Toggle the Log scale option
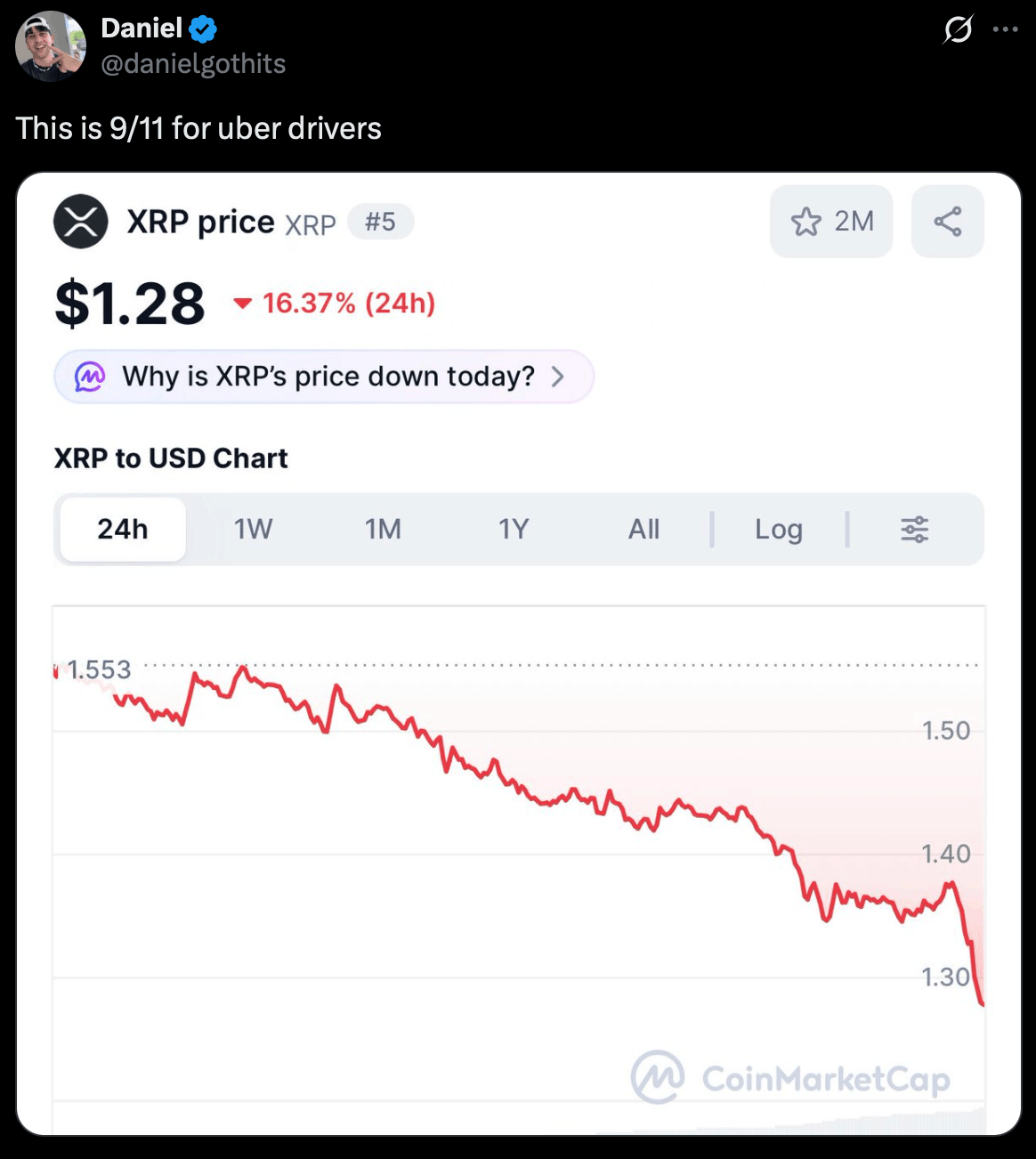This screenshot has height=1159, width=1036. (779, 530)
